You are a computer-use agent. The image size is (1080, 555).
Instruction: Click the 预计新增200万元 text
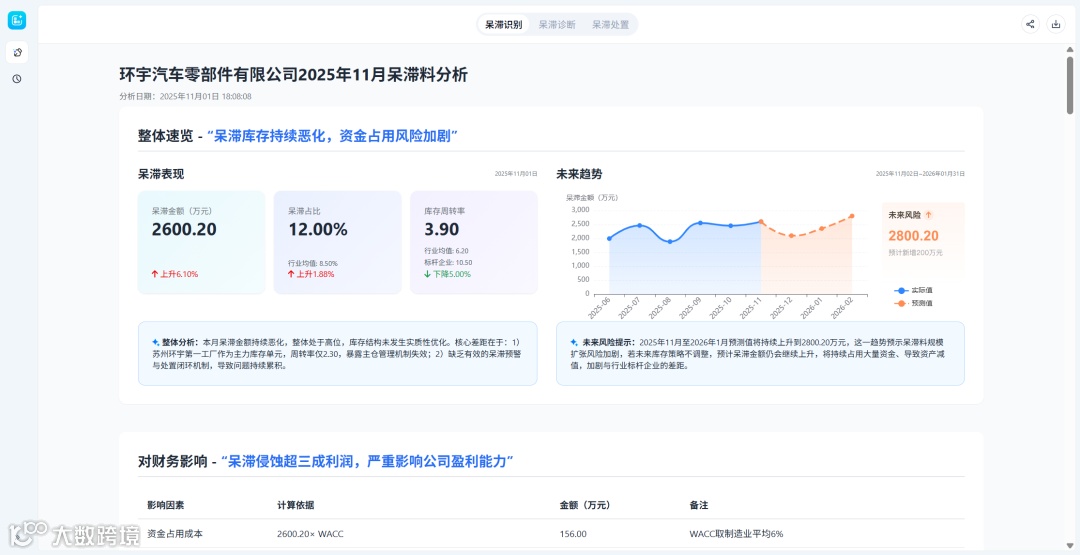(x=915, y=253)
